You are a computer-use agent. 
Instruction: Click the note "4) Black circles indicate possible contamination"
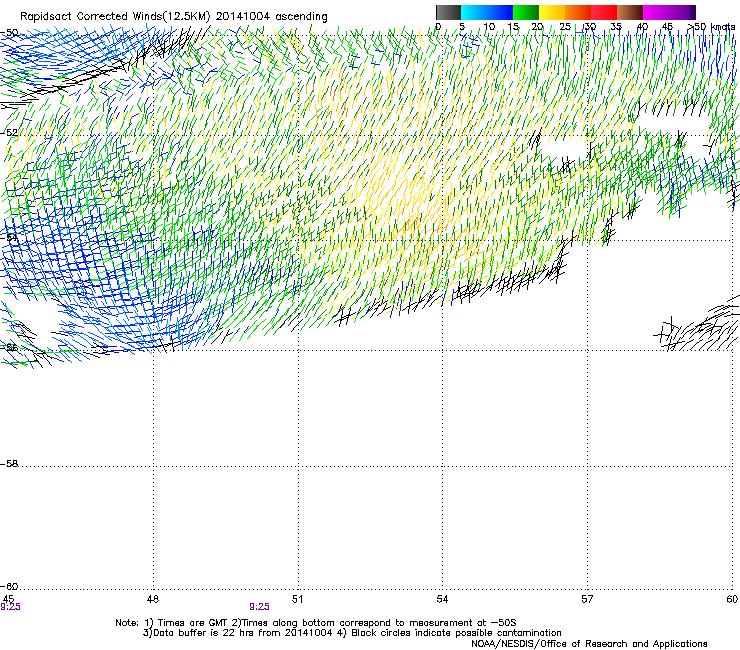point(450,633)
